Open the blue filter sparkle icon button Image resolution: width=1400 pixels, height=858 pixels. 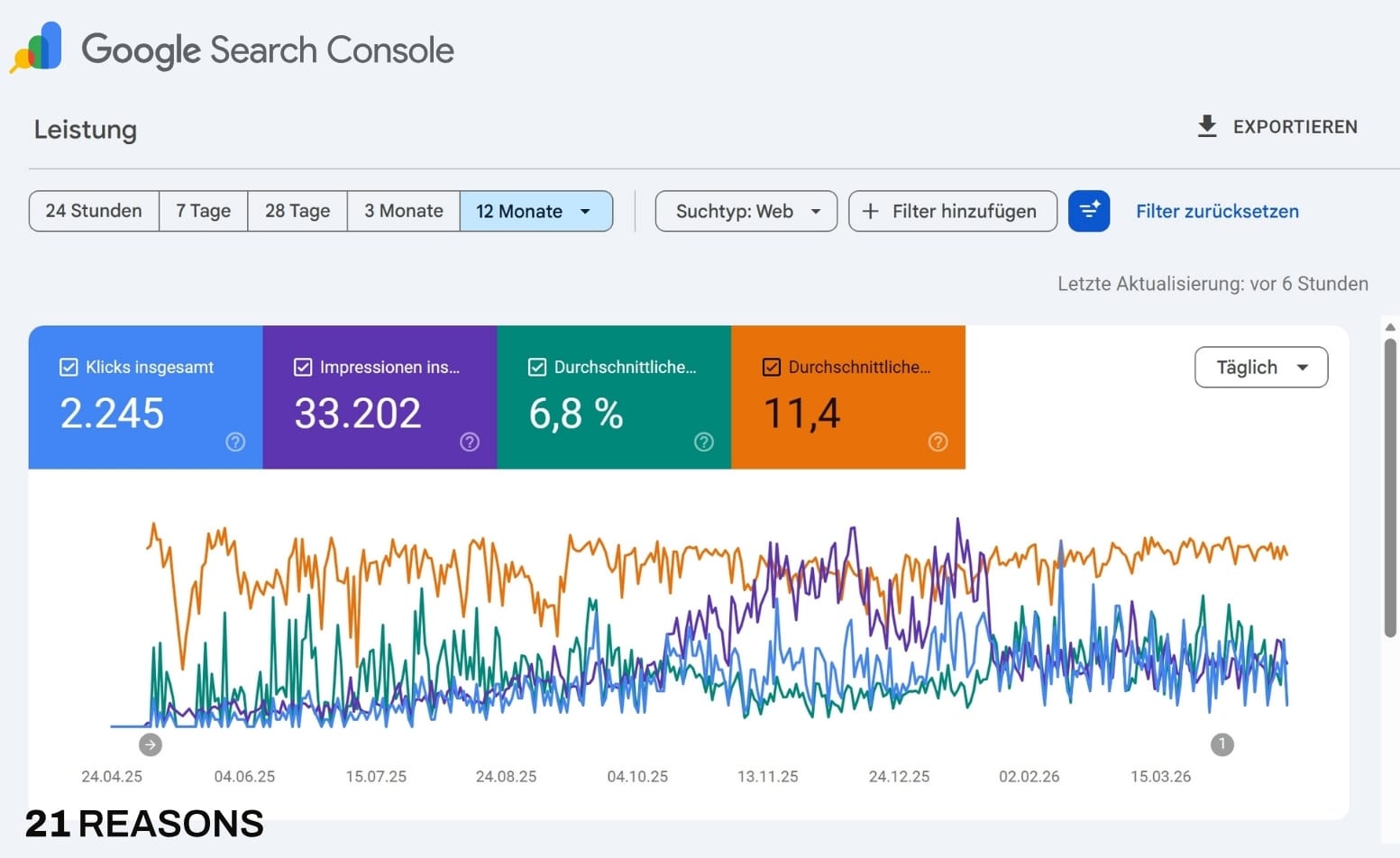click(x=1089, y=211)
